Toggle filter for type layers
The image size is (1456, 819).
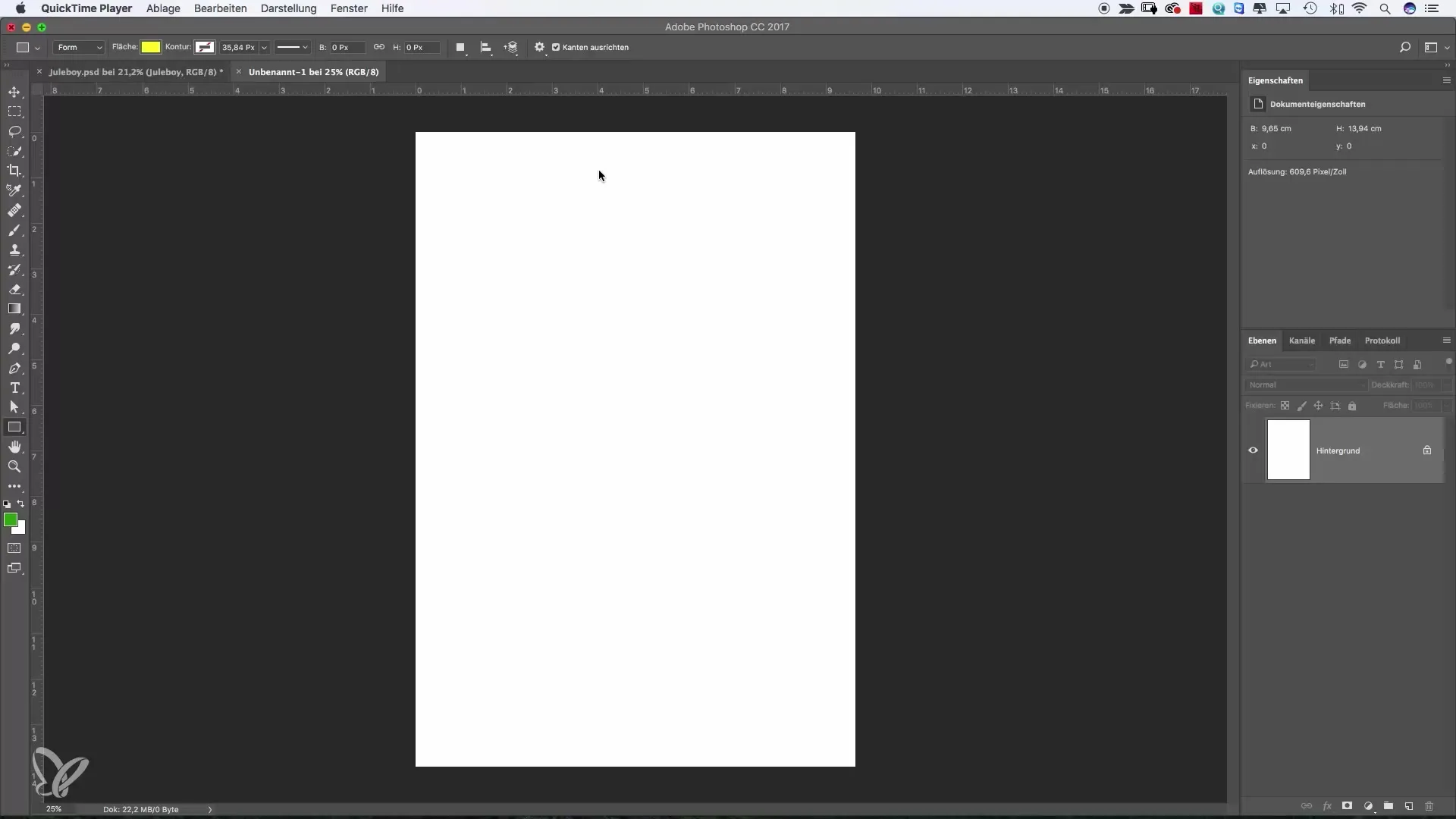[x=1381, y=365]
